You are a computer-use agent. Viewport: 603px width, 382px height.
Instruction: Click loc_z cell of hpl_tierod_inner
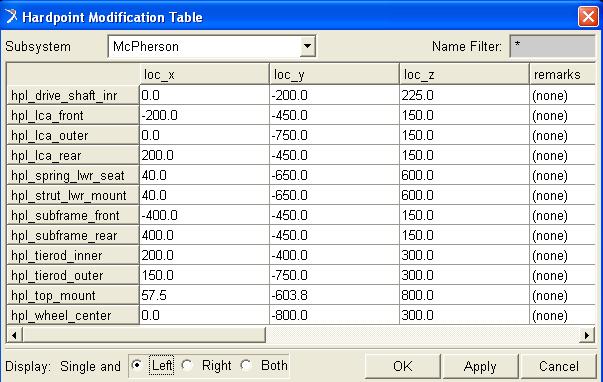(x=465, y=255)
